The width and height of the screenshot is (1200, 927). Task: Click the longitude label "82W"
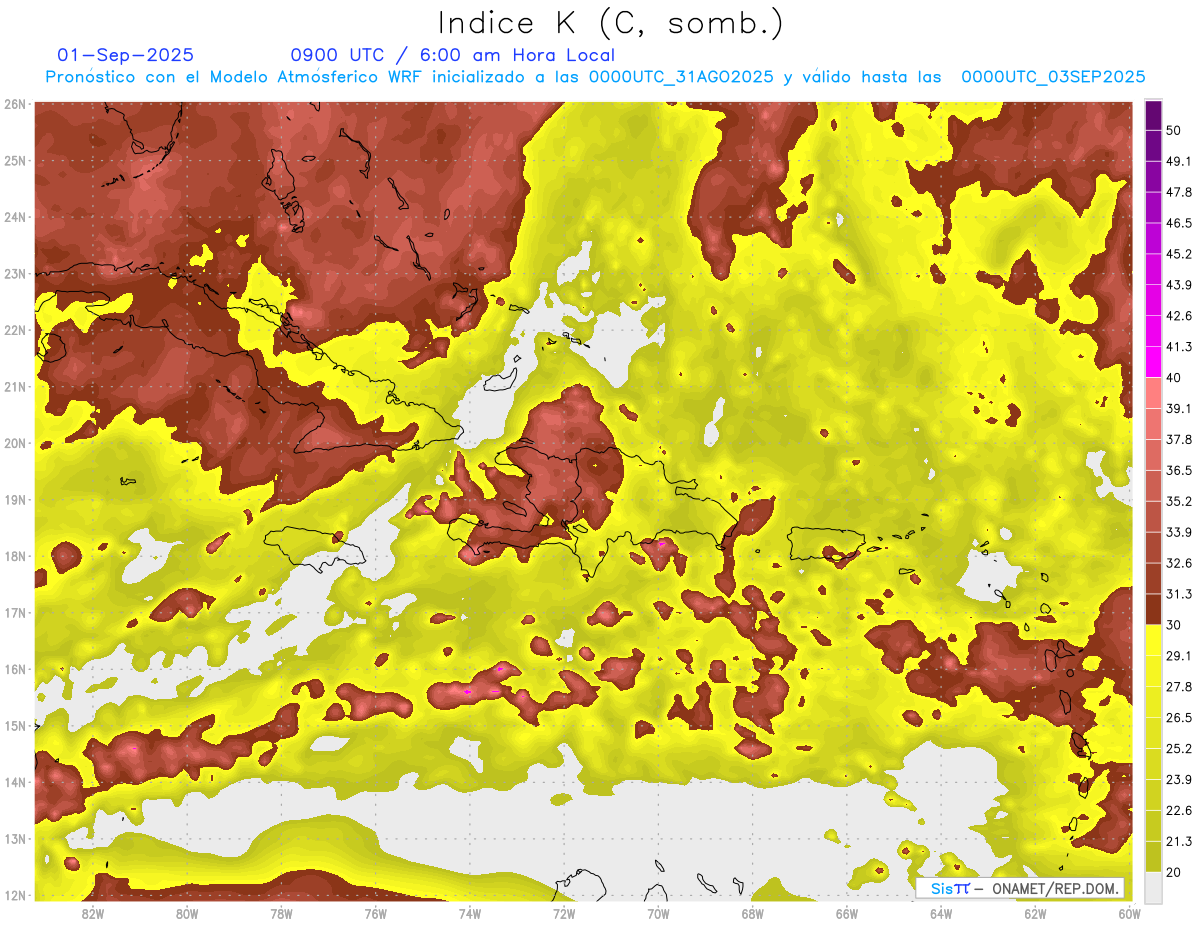(93, 914)
